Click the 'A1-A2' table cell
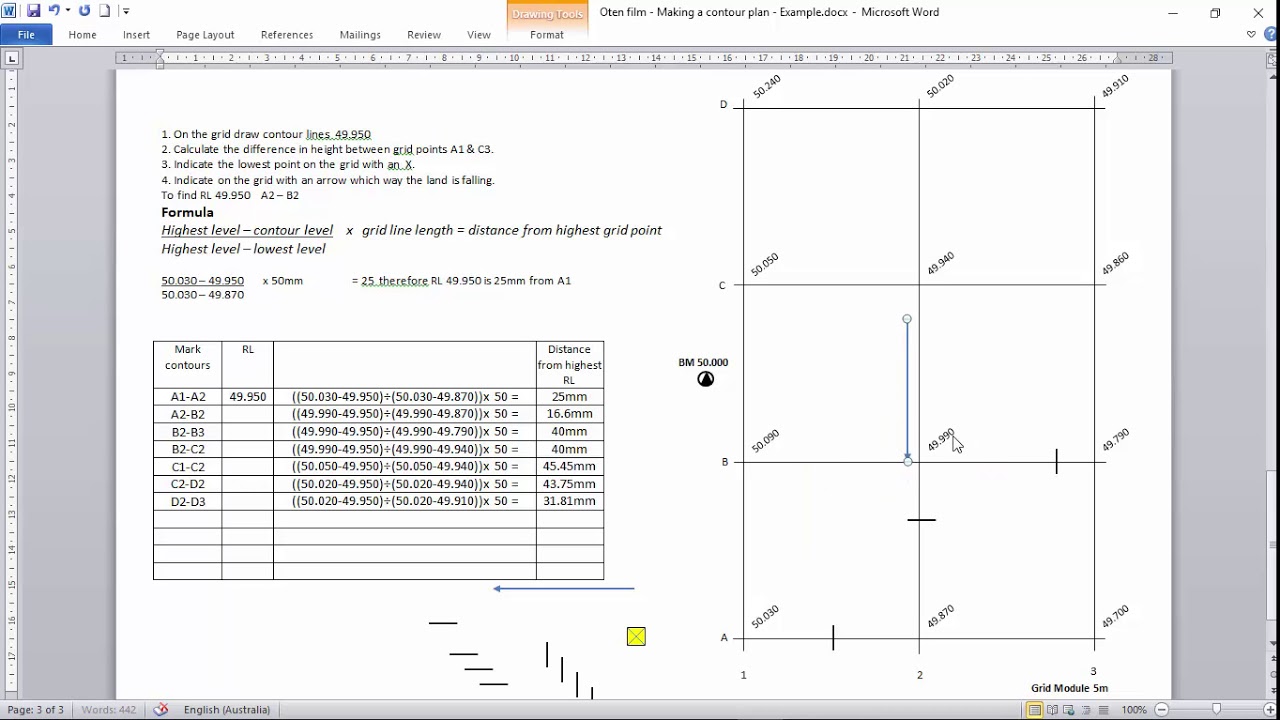1280x720 pixels. tap(188, 397)
